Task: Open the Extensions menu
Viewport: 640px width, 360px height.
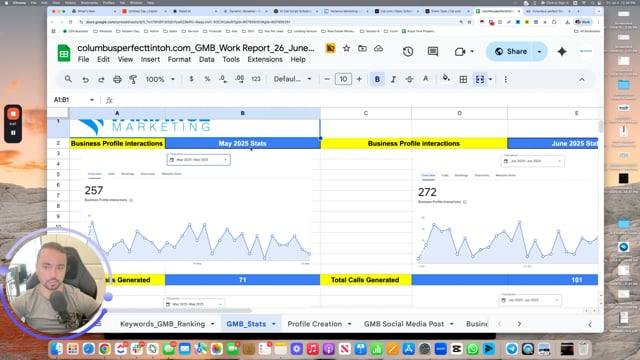Action: pyautogui.click(x=265, y=60)
